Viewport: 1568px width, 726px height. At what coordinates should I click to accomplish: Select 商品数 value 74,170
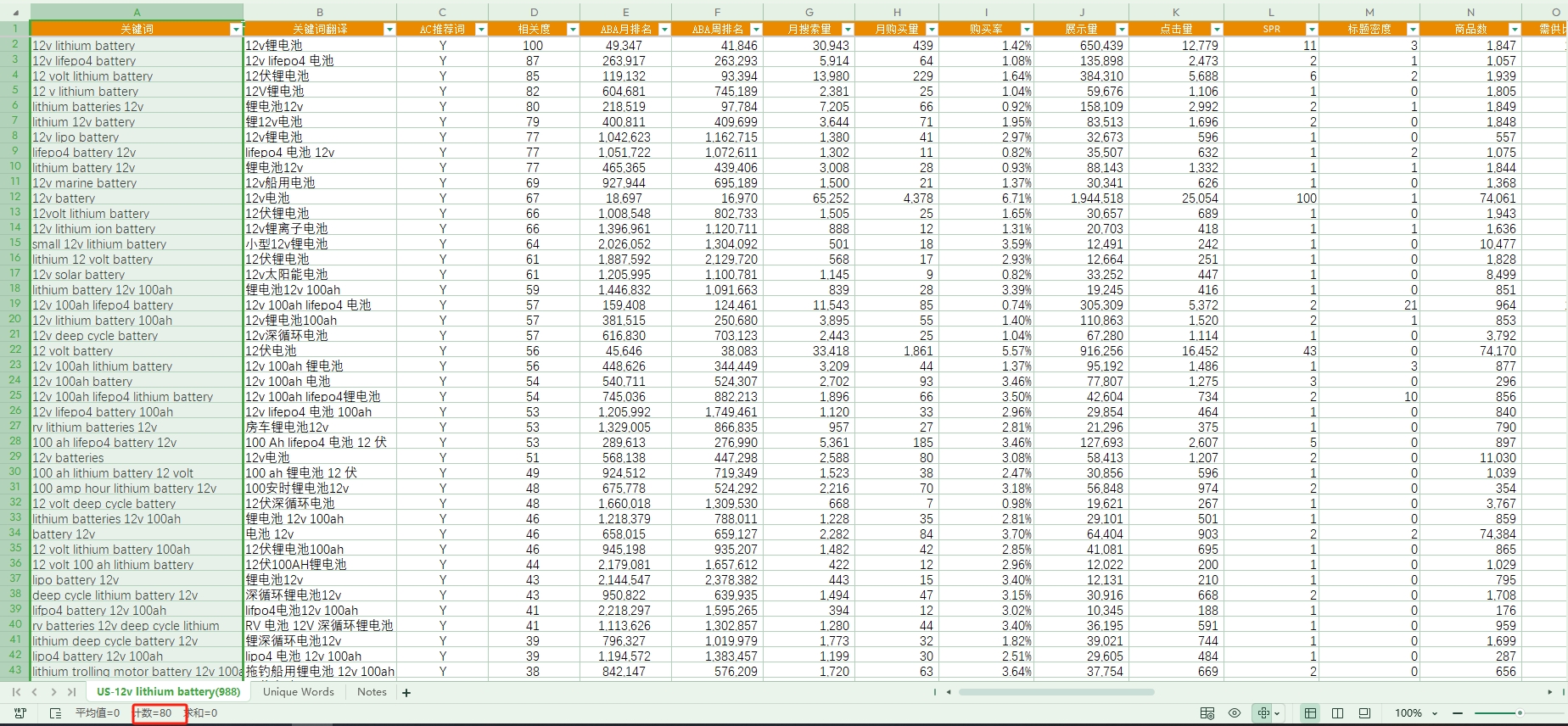(x=1470, y=351)
